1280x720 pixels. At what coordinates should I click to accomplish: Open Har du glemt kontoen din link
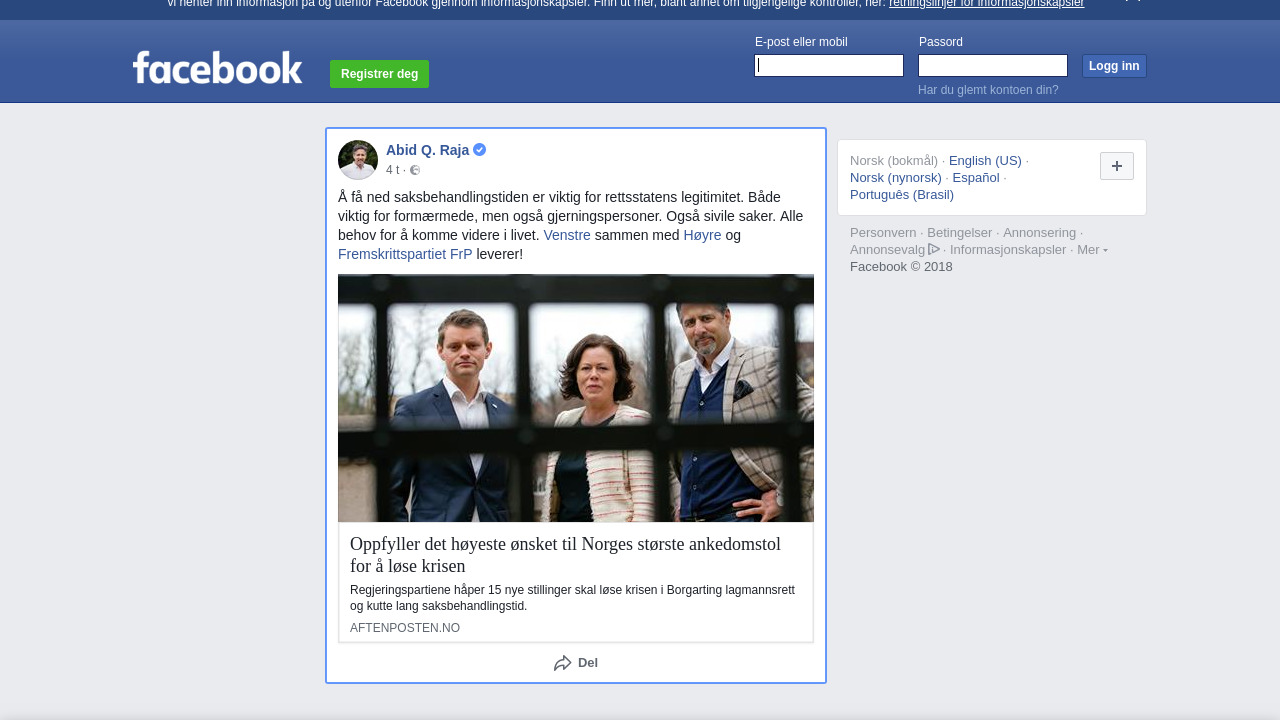pos(988,90)
